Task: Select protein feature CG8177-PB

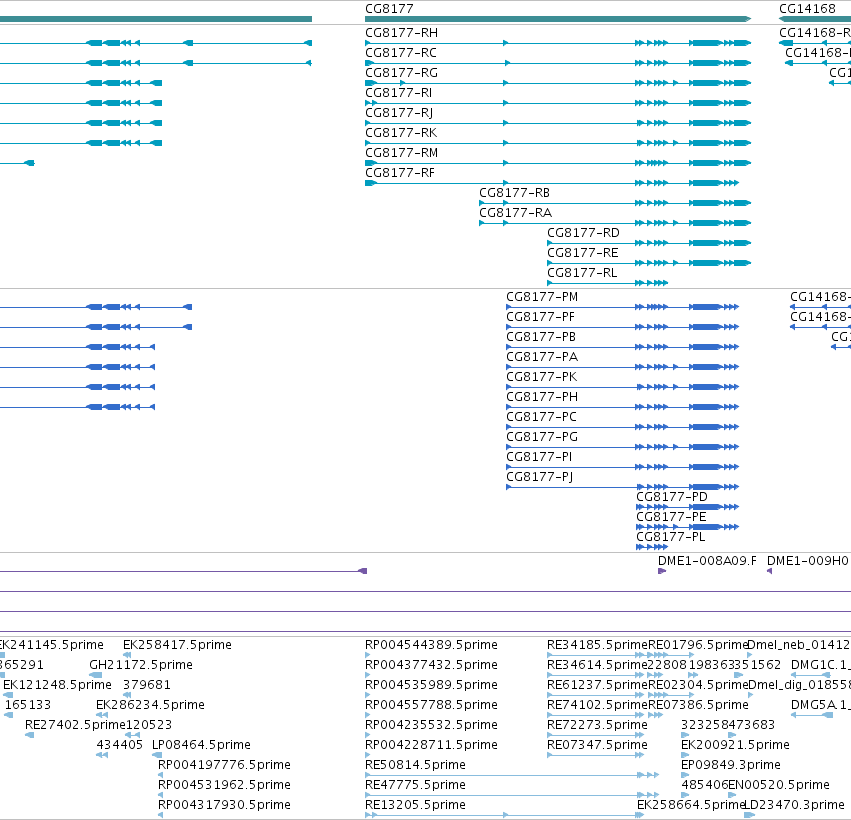Action: pos(541,337)
